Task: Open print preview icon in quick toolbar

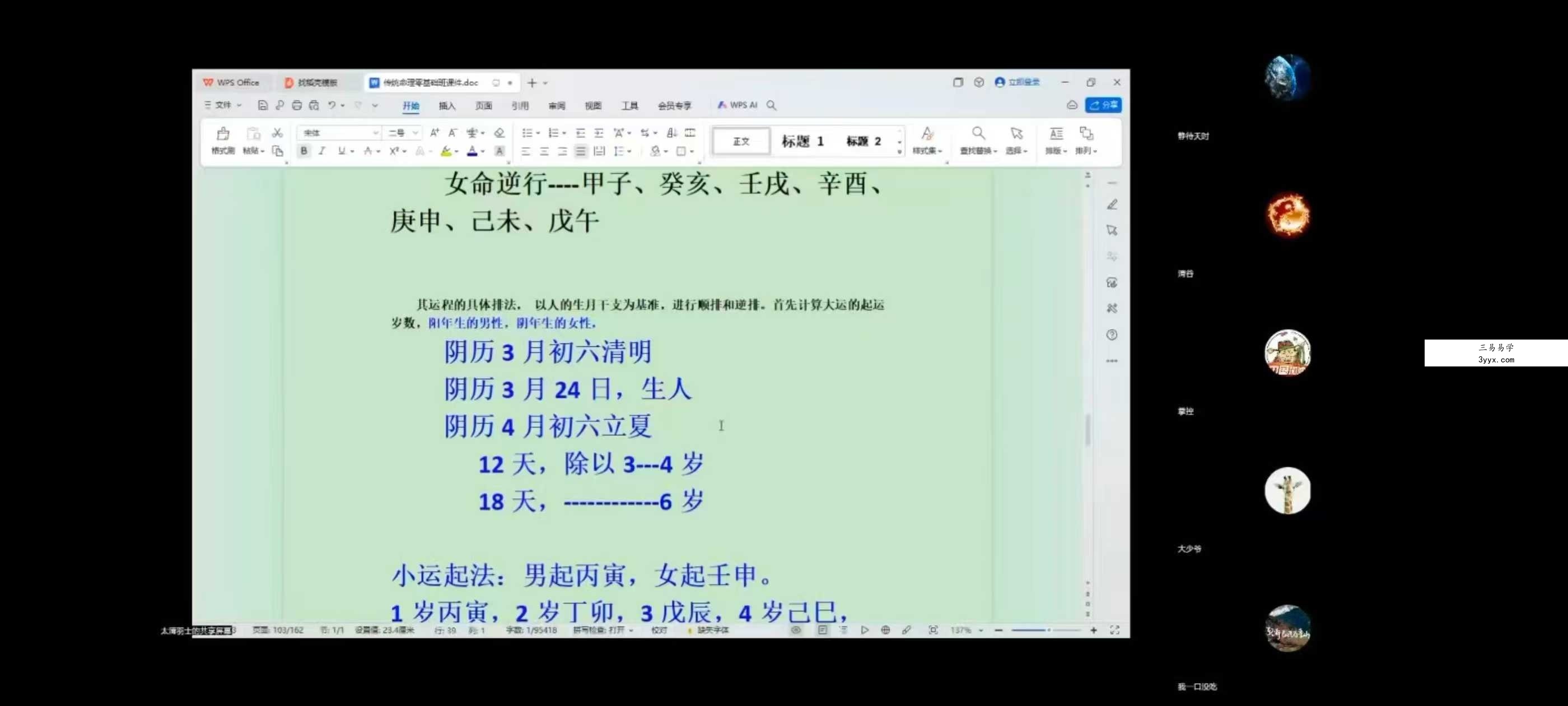Action: click(x=314, y=105)
